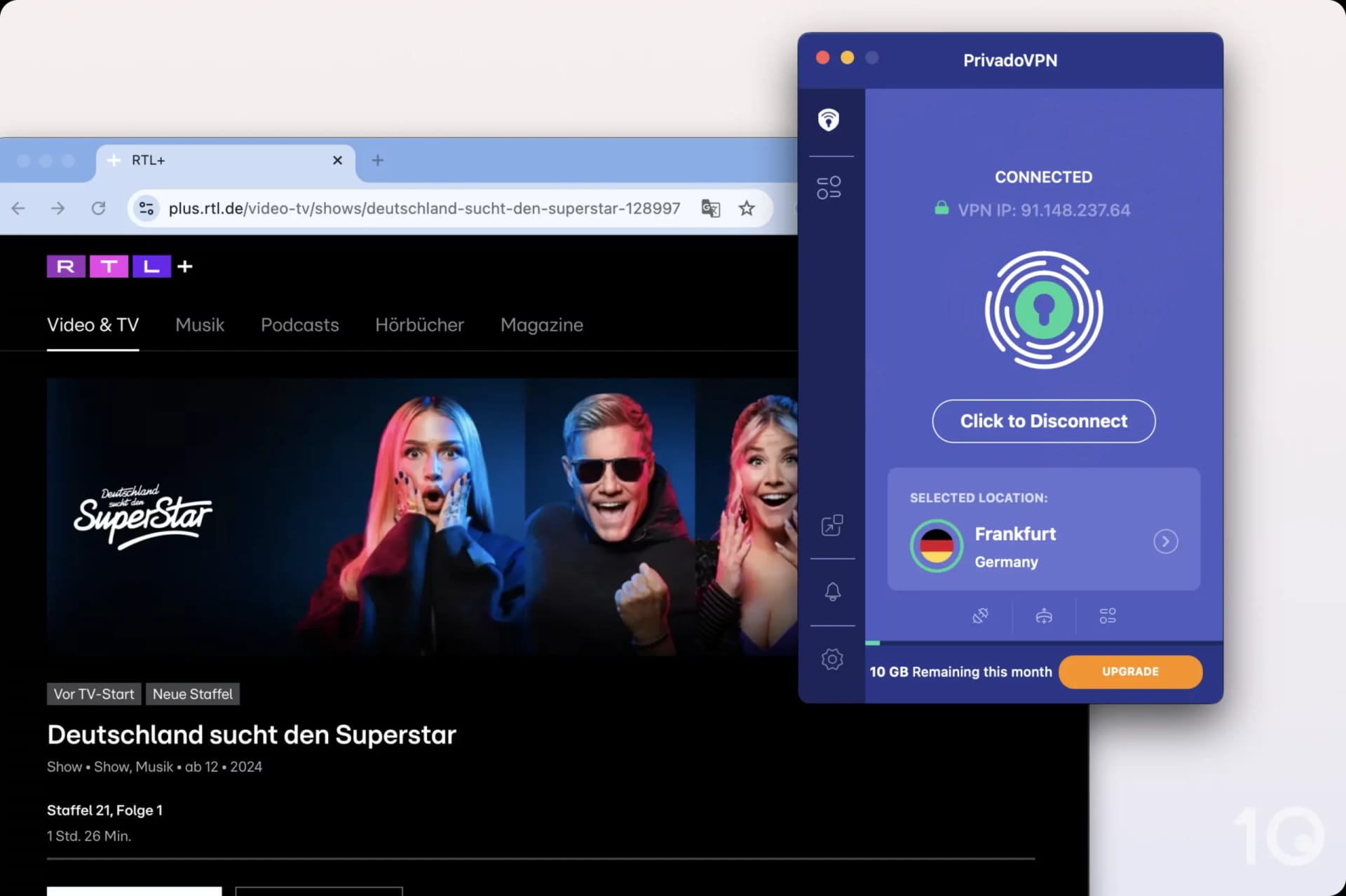
Task: Select the Video & TV tab on RTL+
Action: [x=91, y=324]
